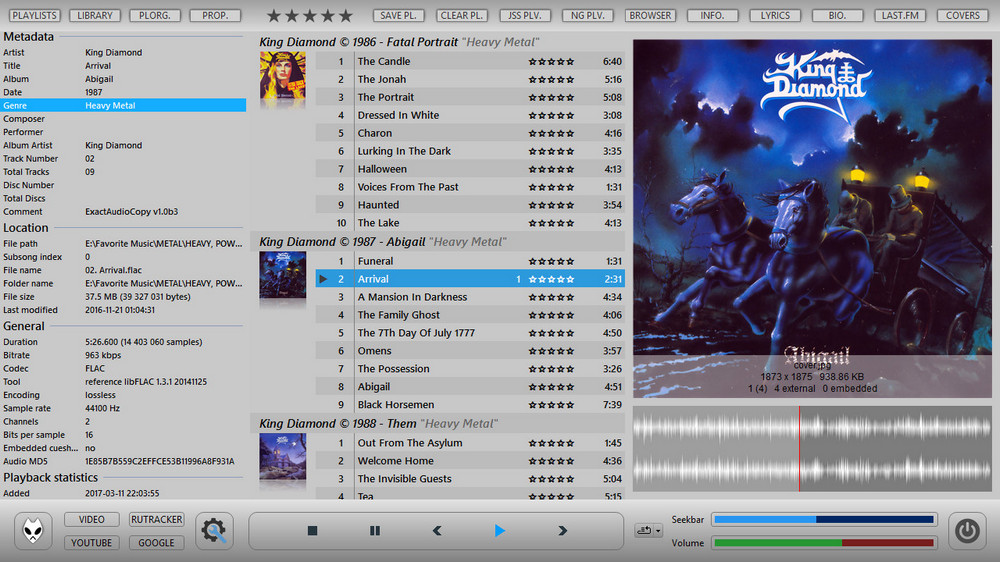Collapse the King Diamond 1986 Fatal Portrait group
The image size is (1000, 562).
pyautogui.click(x=400, y=42)
